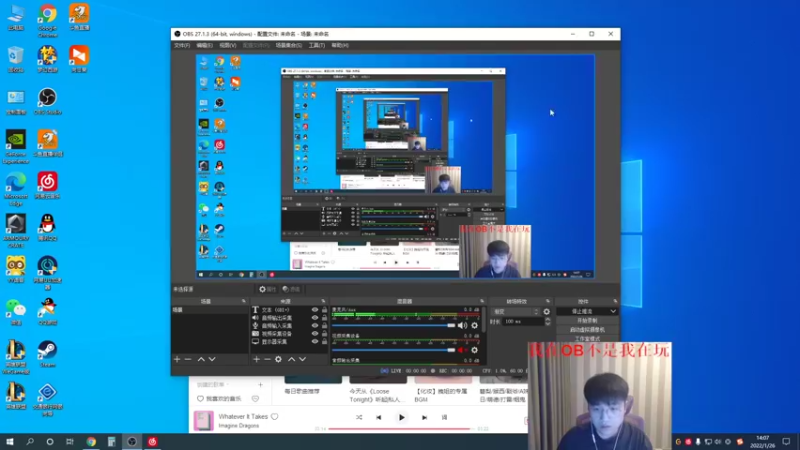Pop out the Scenes dock panel
This screenshot has width=800, height=450.
(243, 302)
